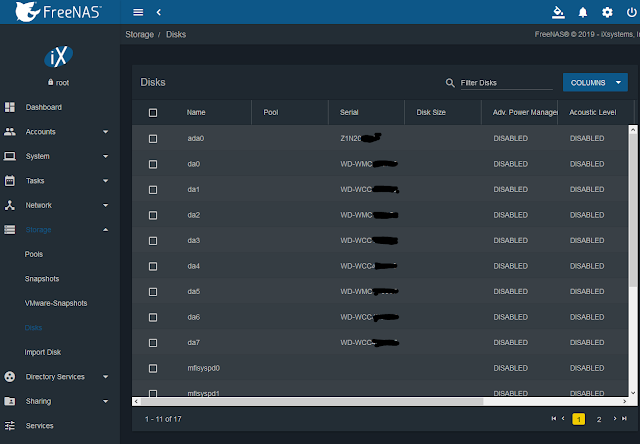Open the settings gear icon
This screenshot has width=640, height=444.
[607, 12]
